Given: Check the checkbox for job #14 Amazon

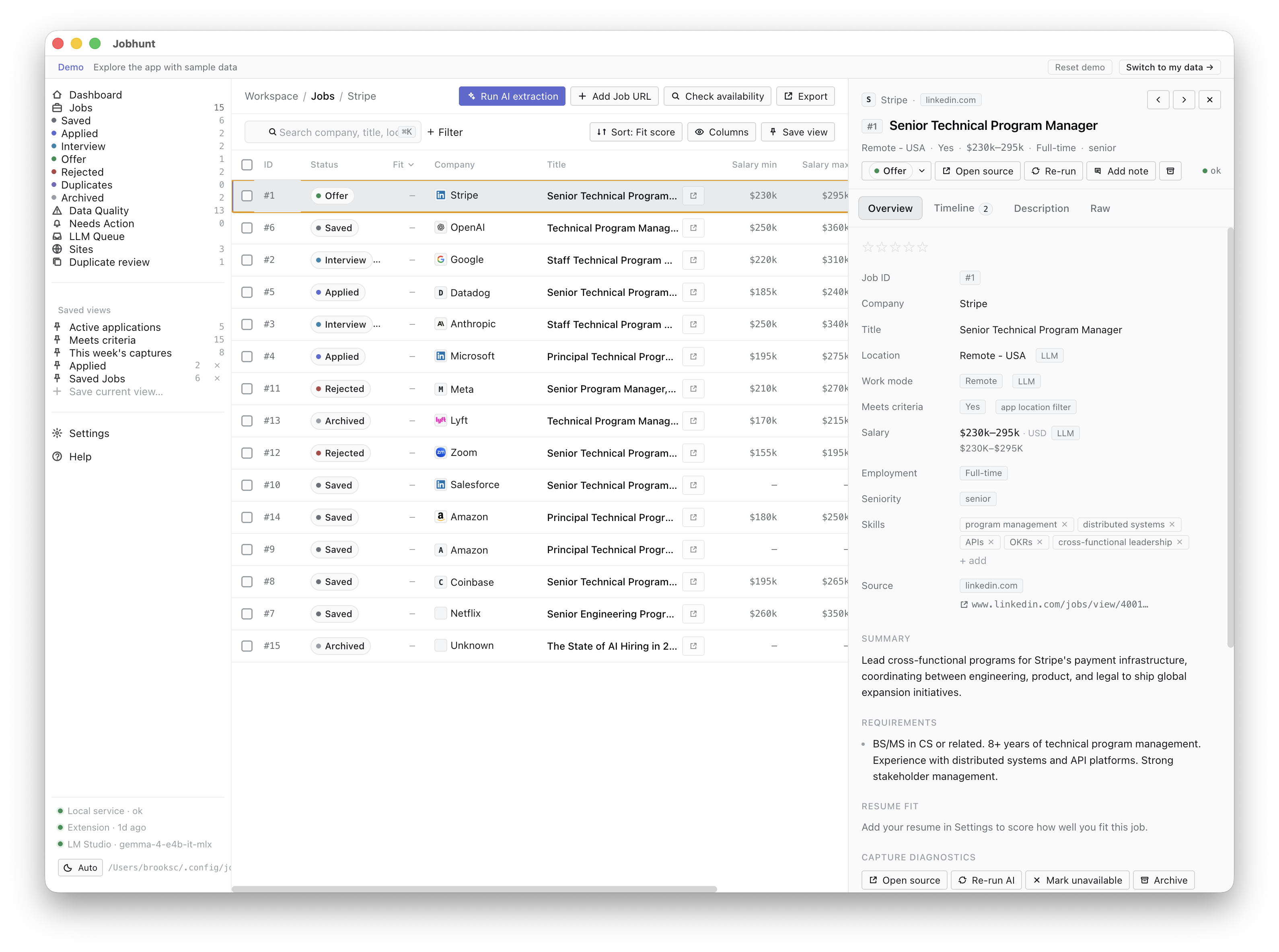Looking at the screenshot, I should tap(247, 517).
